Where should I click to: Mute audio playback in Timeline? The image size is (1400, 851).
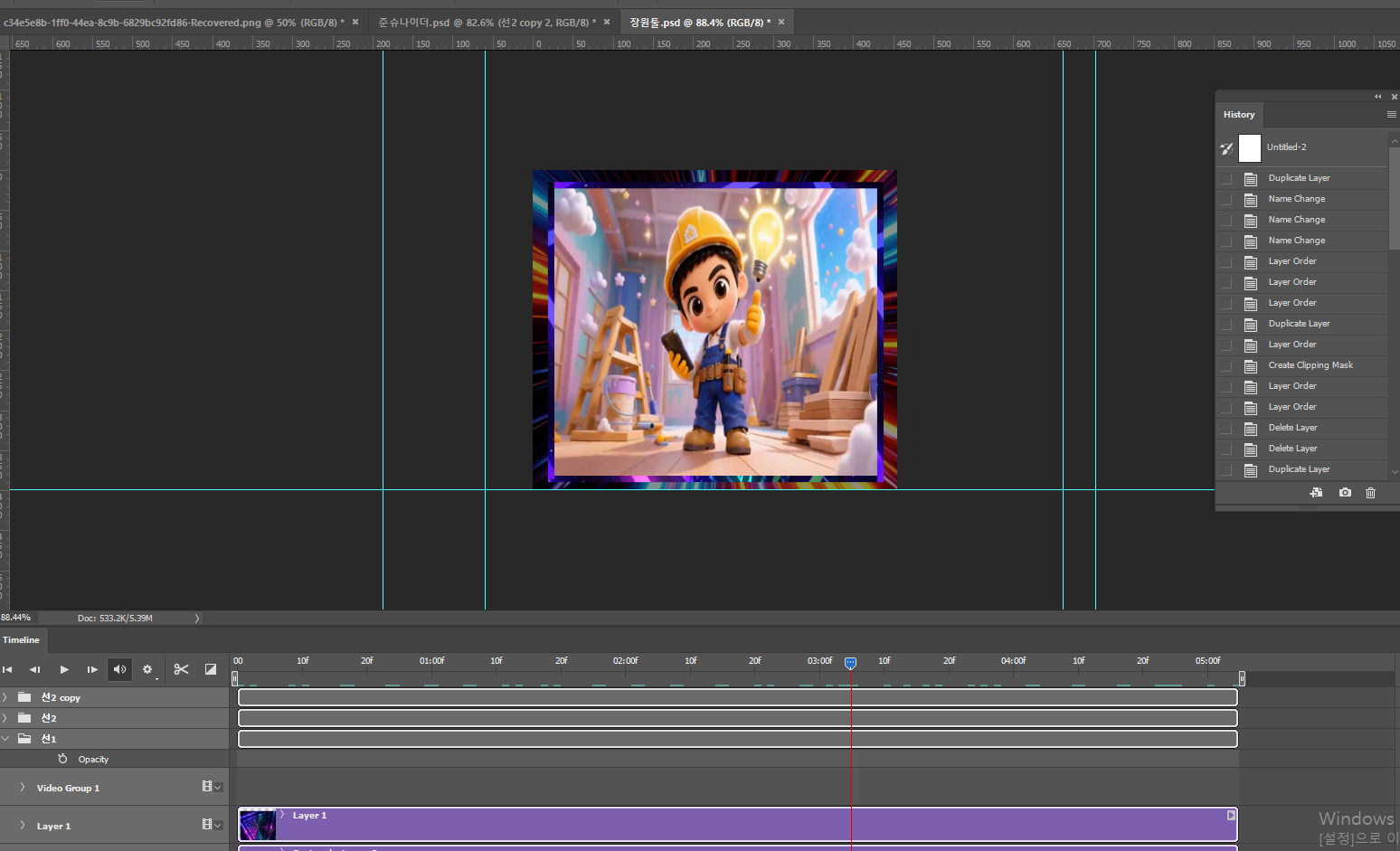tap(119, 669)
